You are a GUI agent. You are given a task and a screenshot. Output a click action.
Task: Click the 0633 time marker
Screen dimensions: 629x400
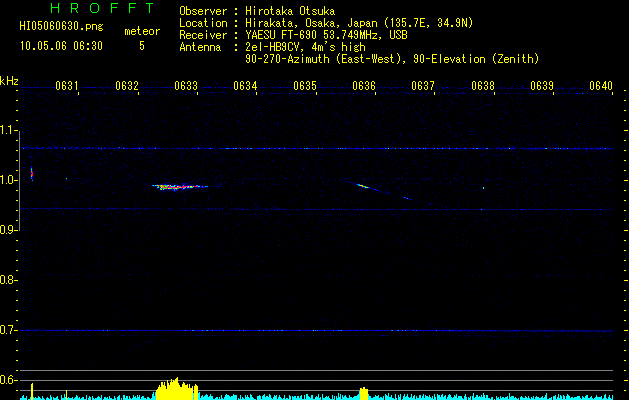click(186, 86)
